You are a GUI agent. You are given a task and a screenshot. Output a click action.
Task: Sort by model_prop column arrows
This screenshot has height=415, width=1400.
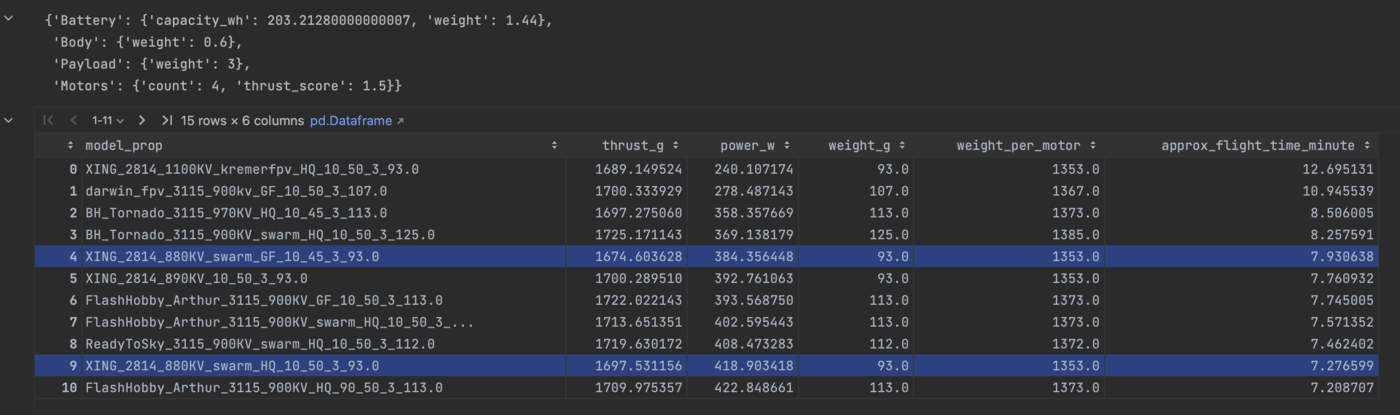pos(555,145)
